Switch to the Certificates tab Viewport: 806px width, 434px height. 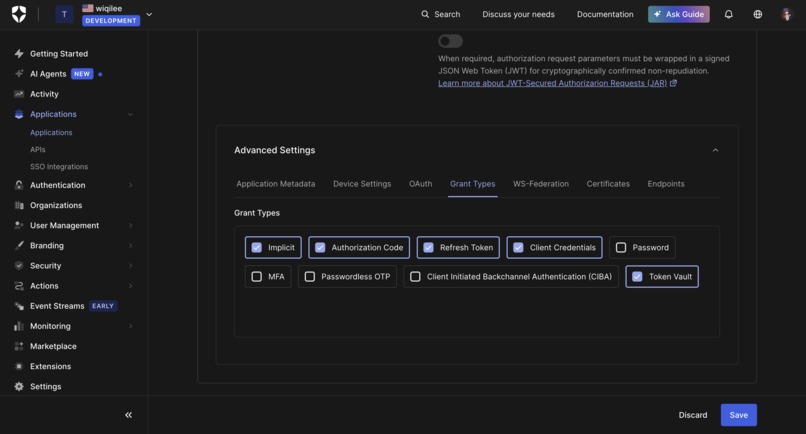[608, 184]
